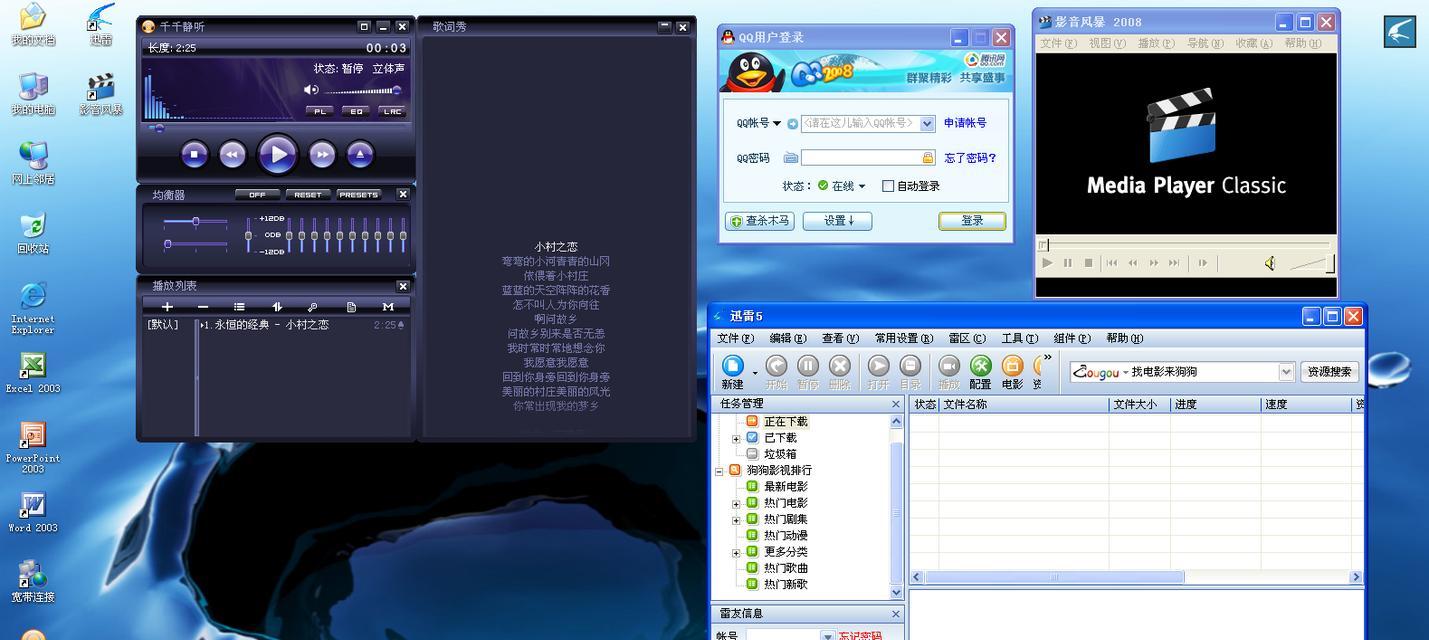The image size is (1429, 640).
Task: Check the 自动登录 checkbox
Action: coord(888,186)
